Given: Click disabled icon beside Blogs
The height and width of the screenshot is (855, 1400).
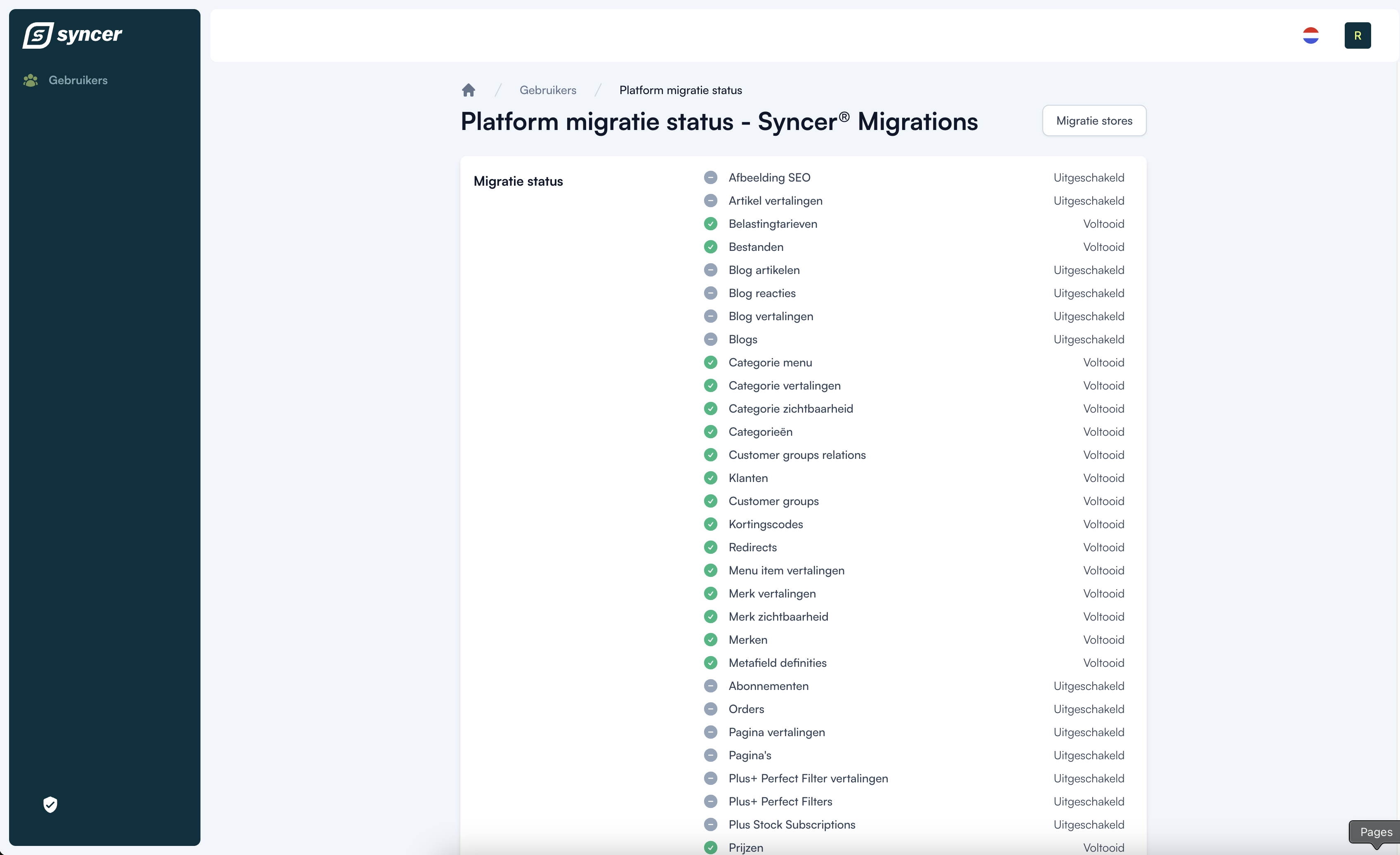Looking at the screenshot, I should 710,339.
